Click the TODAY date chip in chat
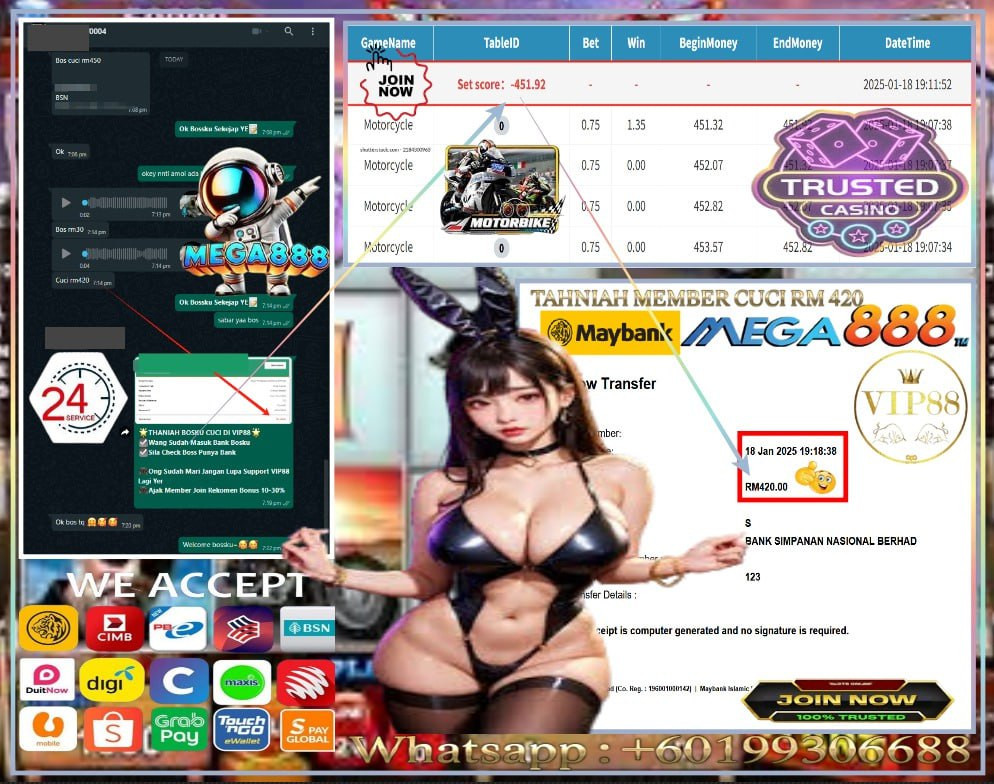The width and height of the screenshot is (994, 784). coord(174,59)
